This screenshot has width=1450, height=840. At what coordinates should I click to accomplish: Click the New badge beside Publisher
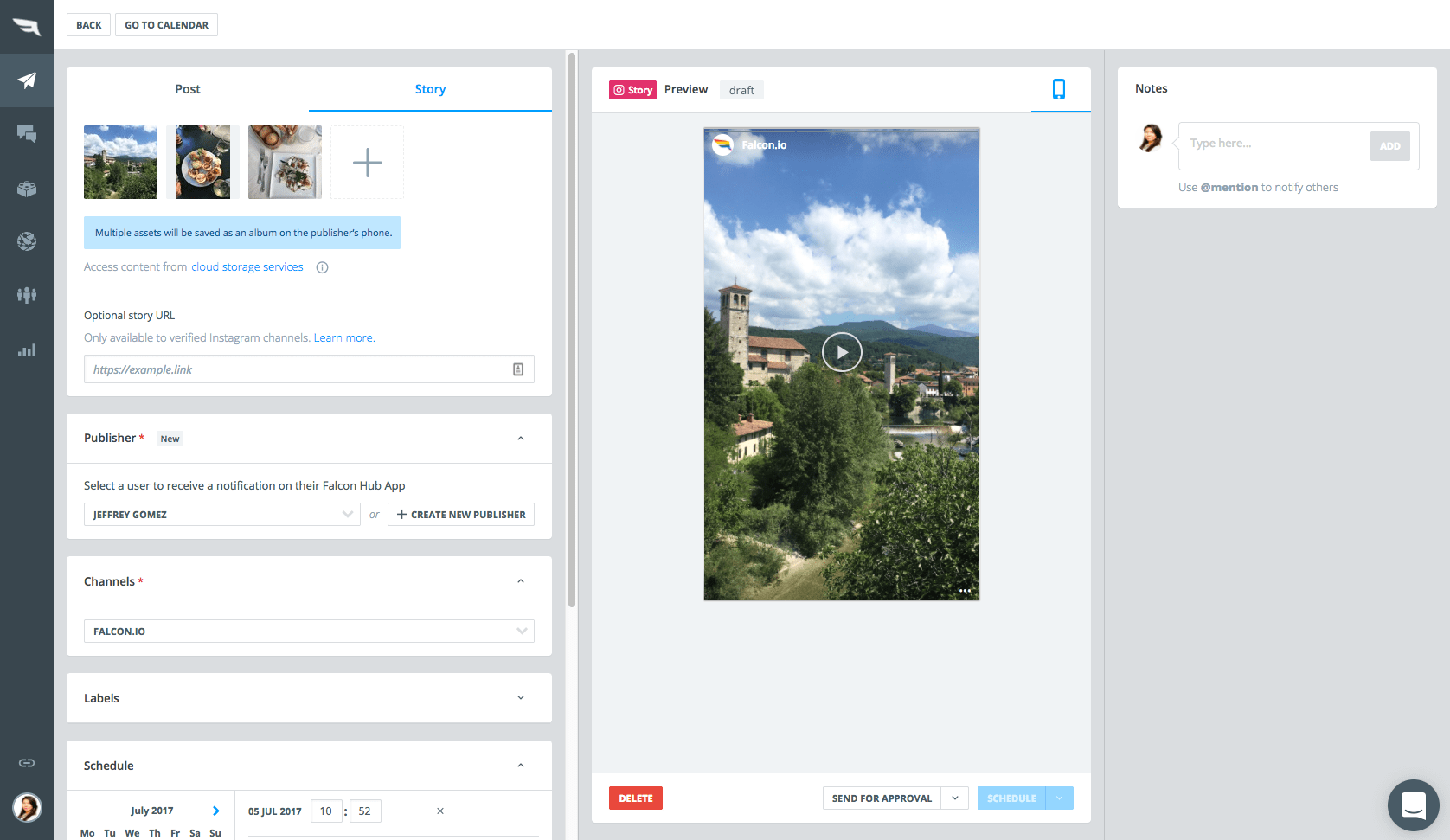coord(170,439)
